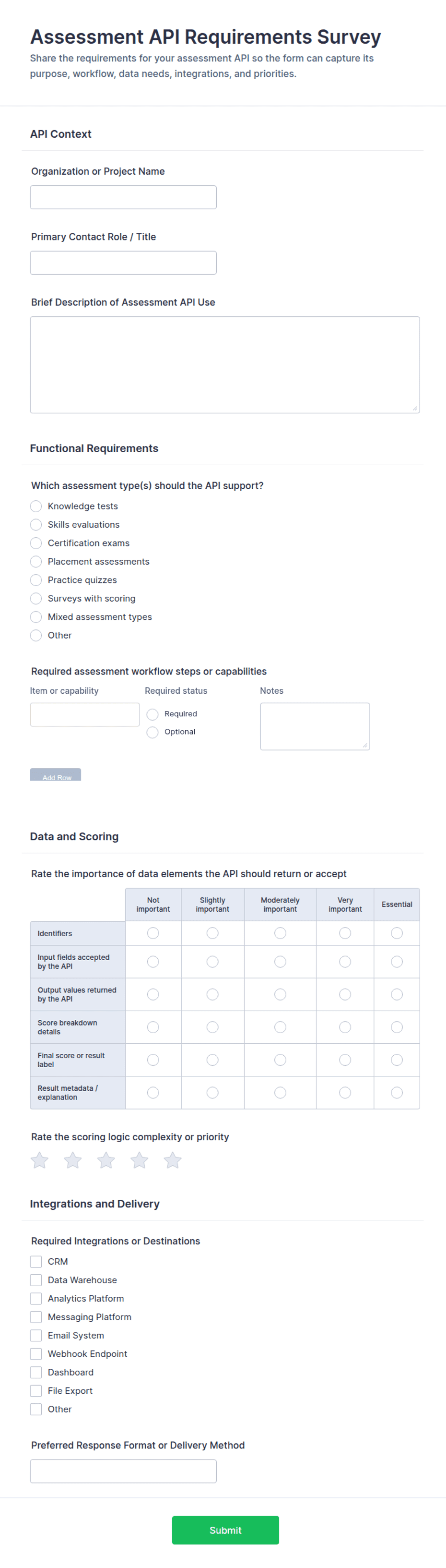Select Knowledge tests assessment type
The image size is (446, 1568).
click(x=36, y=506)
